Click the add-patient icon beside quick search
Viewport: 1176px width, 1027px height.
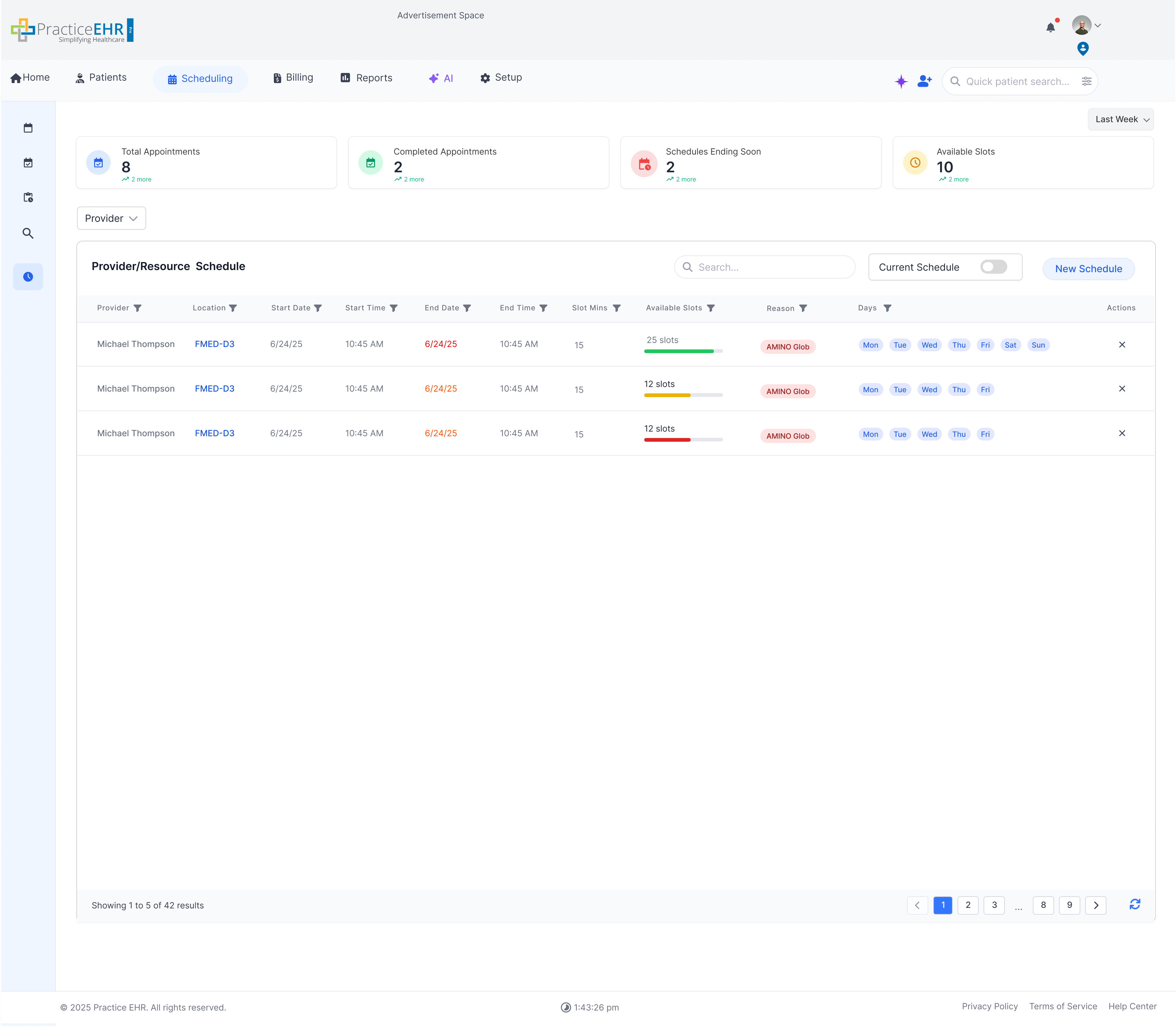[x=924, y=81]
